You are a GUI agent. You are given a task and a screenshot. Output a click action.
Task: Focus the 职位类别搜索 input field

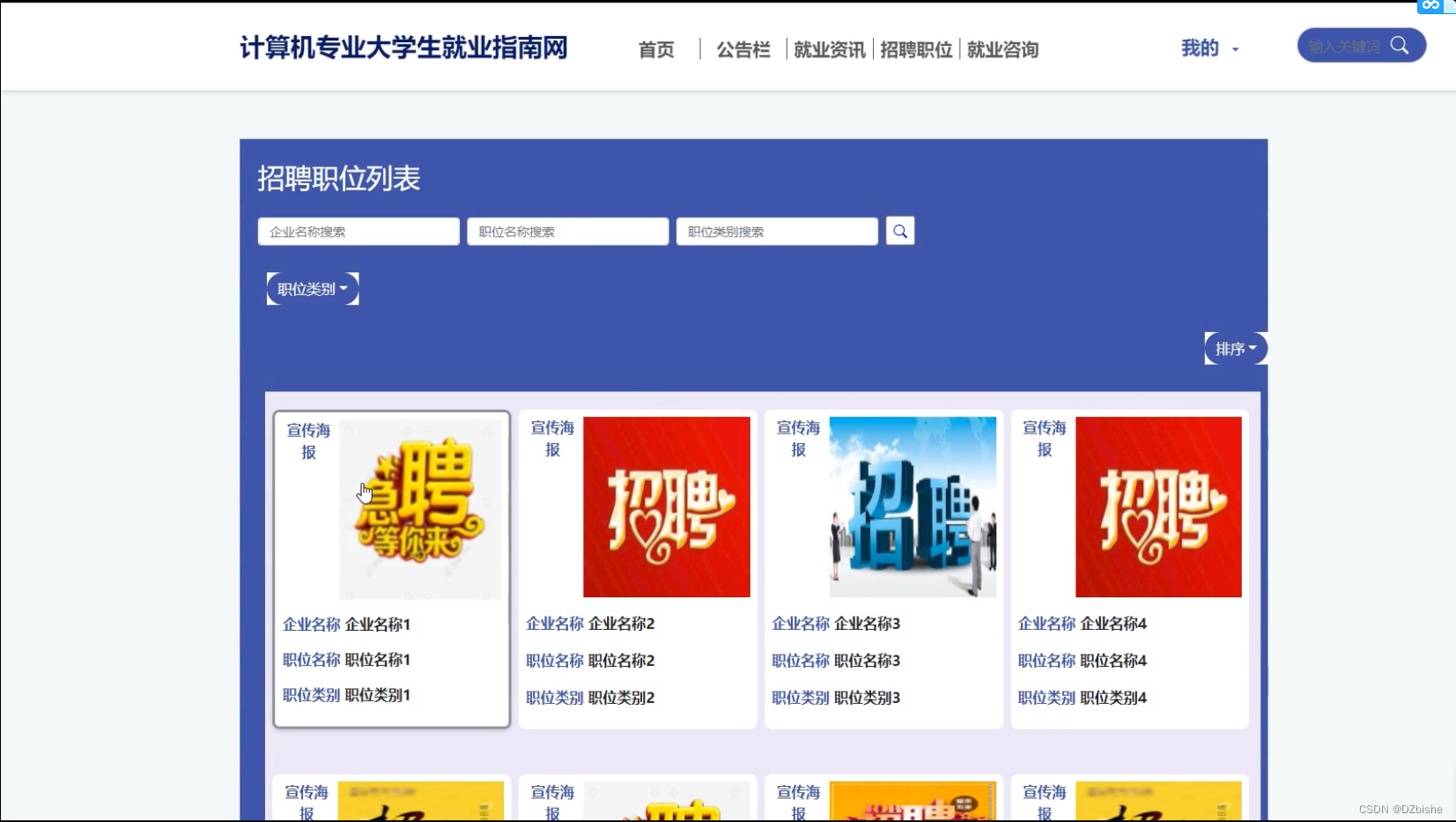click(x=777, y=232)
